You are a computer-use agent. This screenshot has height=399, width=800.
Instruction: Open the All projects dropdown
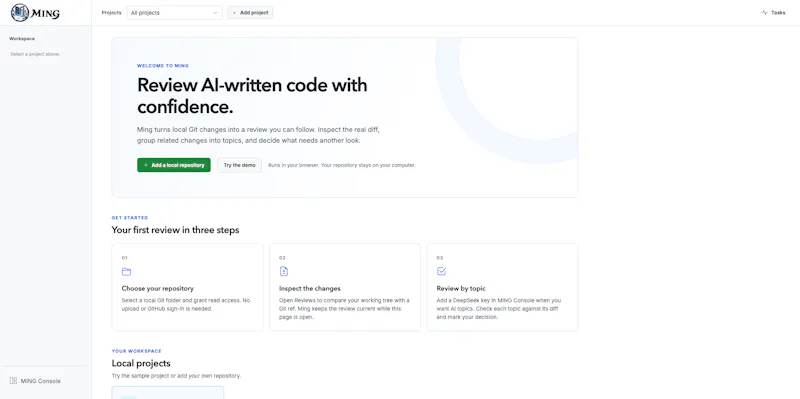pos(174,13)
